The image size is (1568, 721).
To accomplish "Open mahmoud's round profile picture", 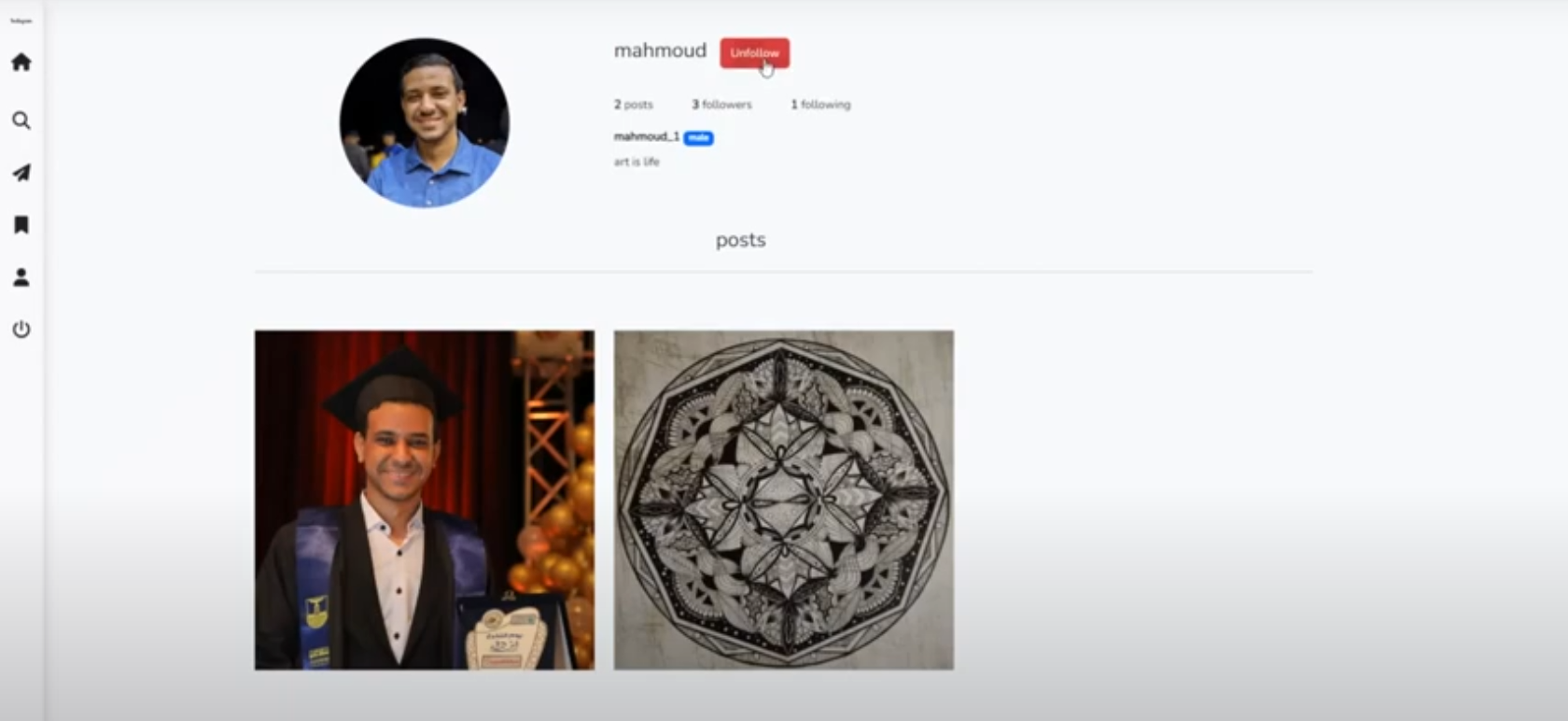I will coord(425,122).
